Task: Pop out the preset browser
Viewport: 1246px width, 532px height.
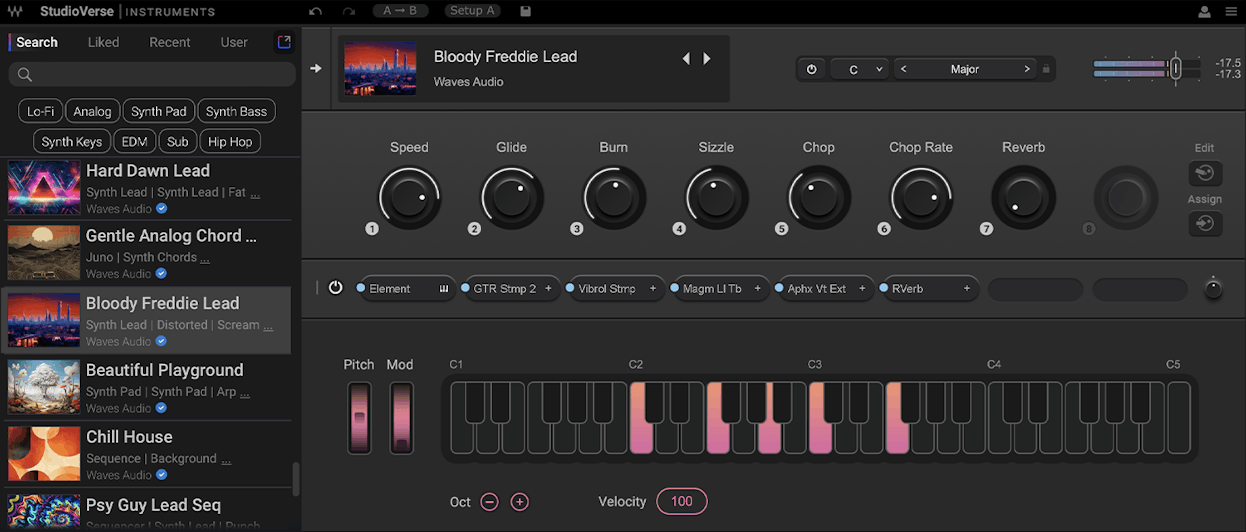Action: pyautogui.click(x=284, y=42)
